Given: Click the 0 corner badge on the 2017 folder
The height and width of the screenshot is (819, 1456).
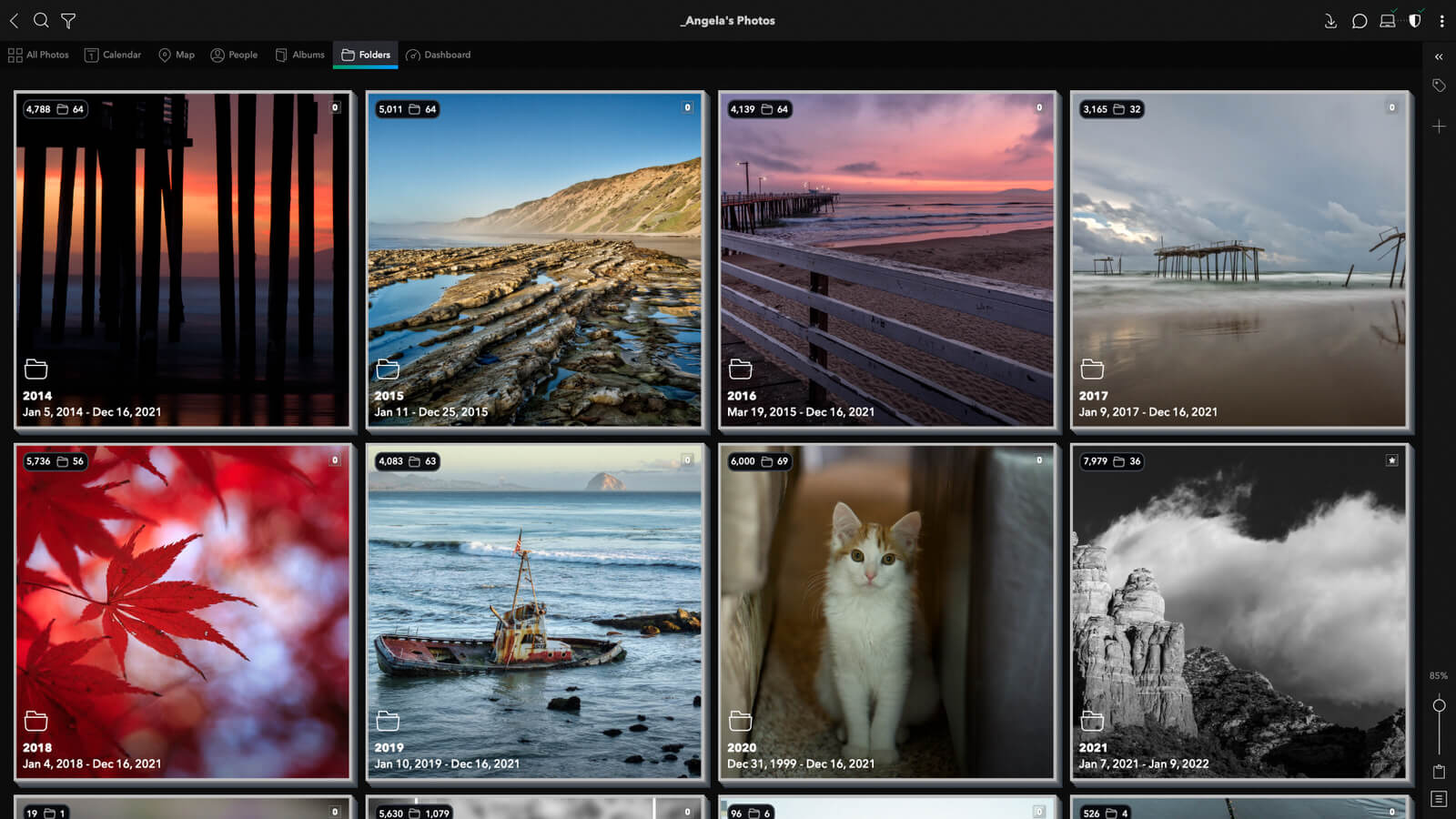Looking at the screenshot, I should coord(1391,107).
